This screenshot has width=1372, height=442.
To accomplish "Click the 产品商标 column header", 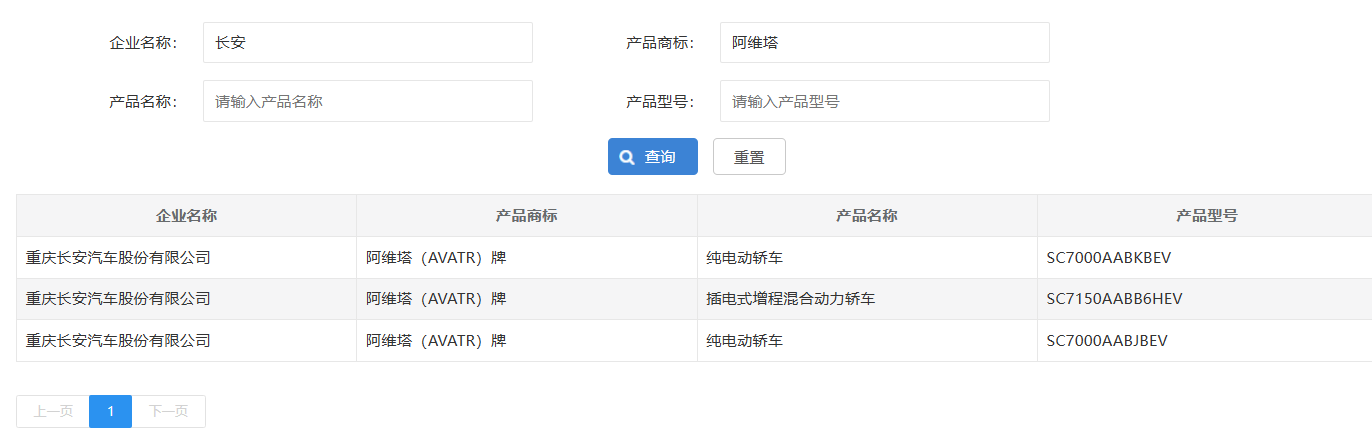I will [526, 216].
